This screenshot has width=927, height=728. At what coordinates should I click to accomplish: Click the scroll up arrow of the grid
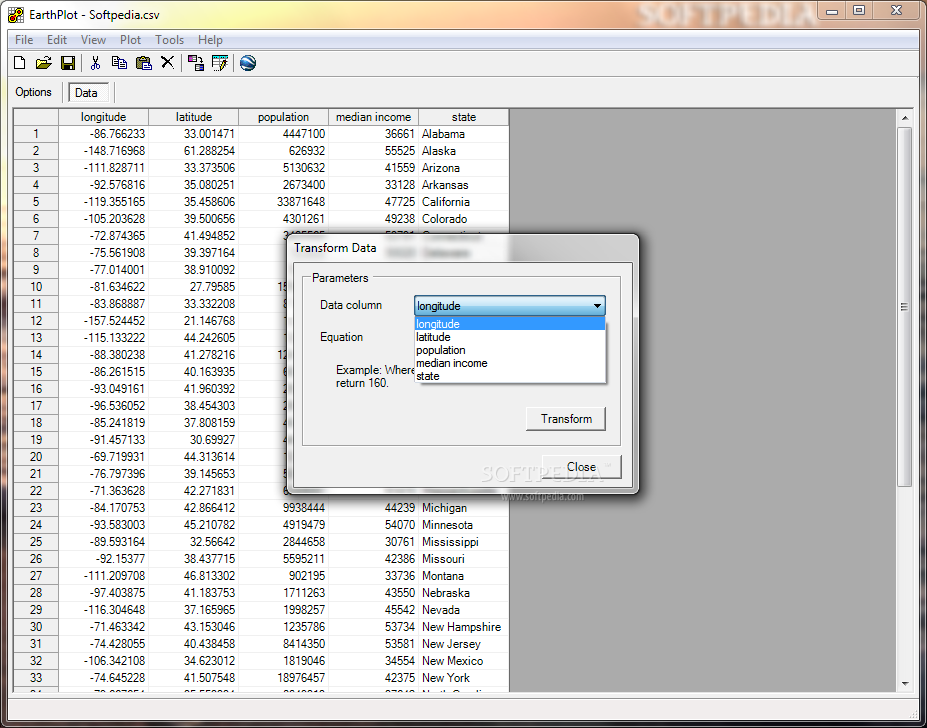tap(905, 118)
